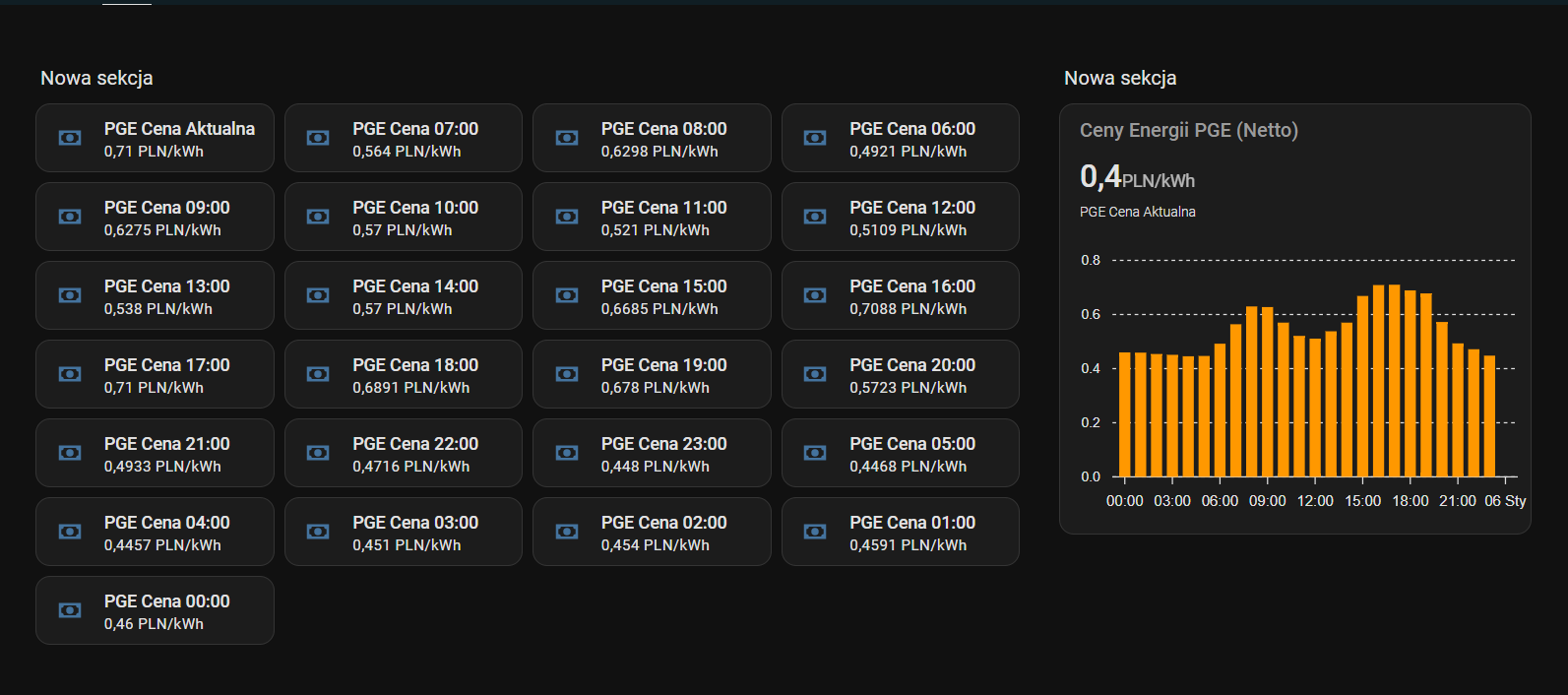Click the cash icon beside PGE Cena 14:00
The width and height of the screenshot is (1568, 695).
pos(318,295)
